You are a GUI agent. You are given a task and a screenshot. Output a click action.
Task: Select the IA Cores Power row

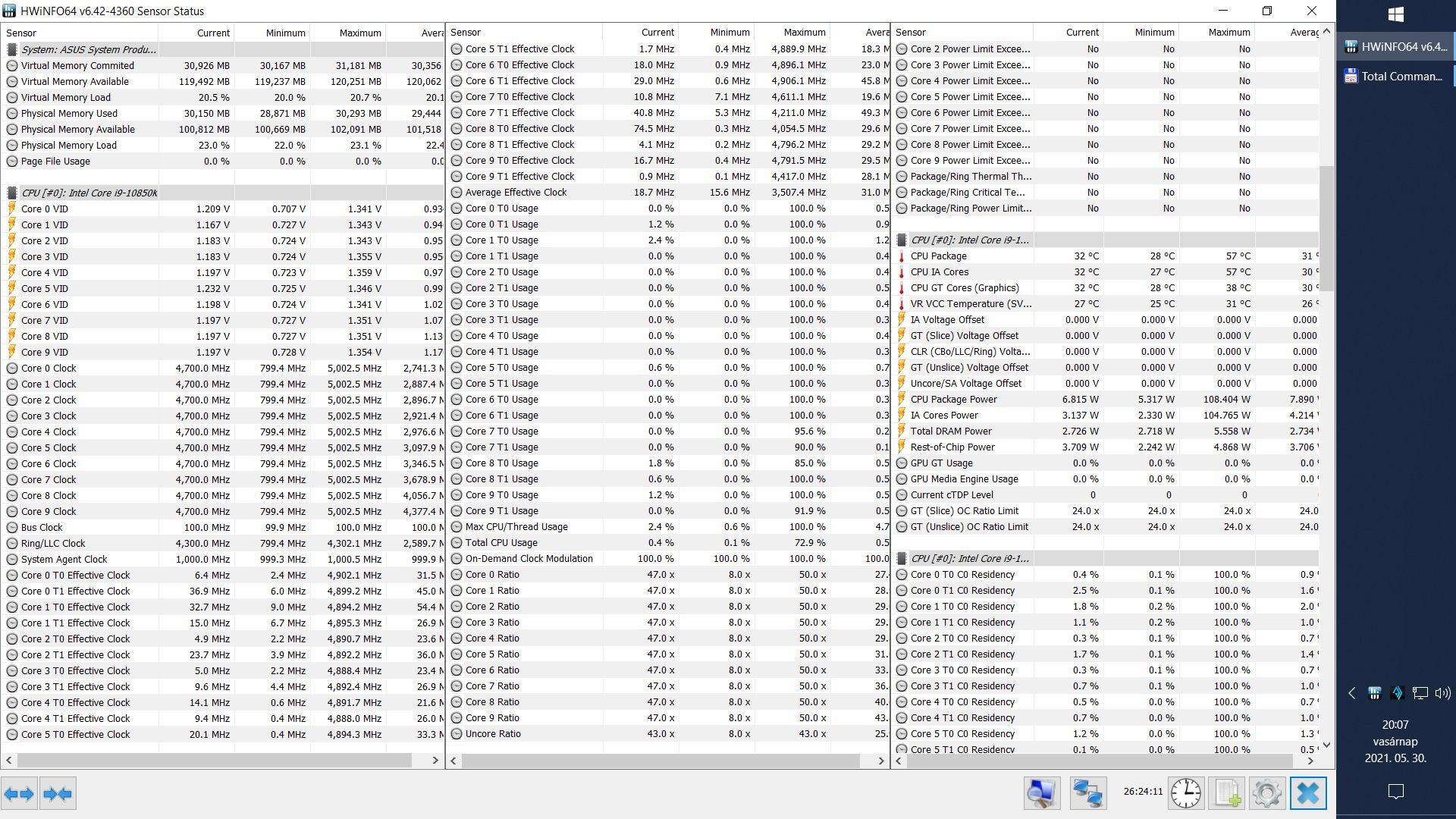pos(1106,416)
